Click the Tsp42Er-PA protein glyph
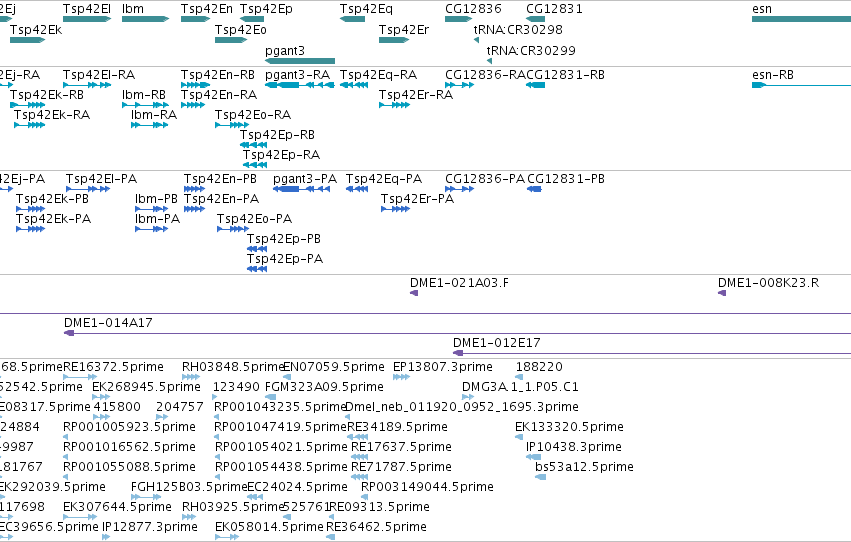 click(395, 209)
